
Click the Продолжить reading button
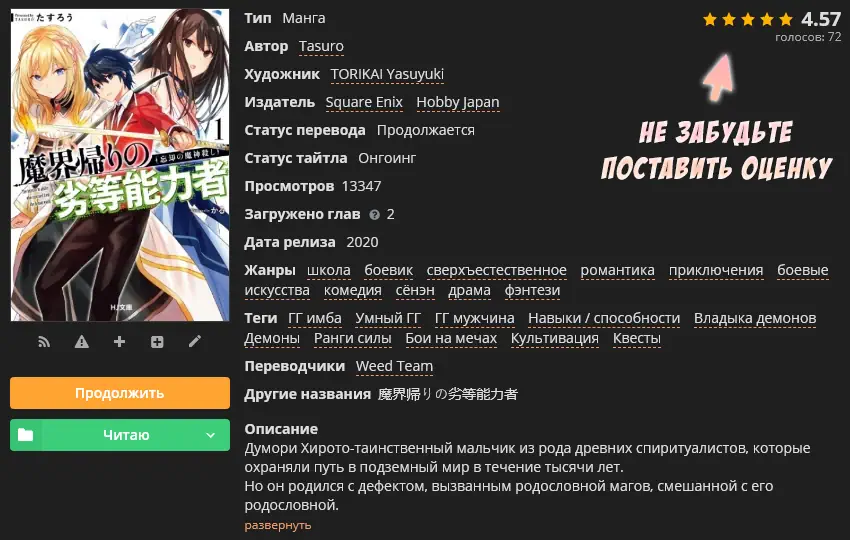coord(120,393)
